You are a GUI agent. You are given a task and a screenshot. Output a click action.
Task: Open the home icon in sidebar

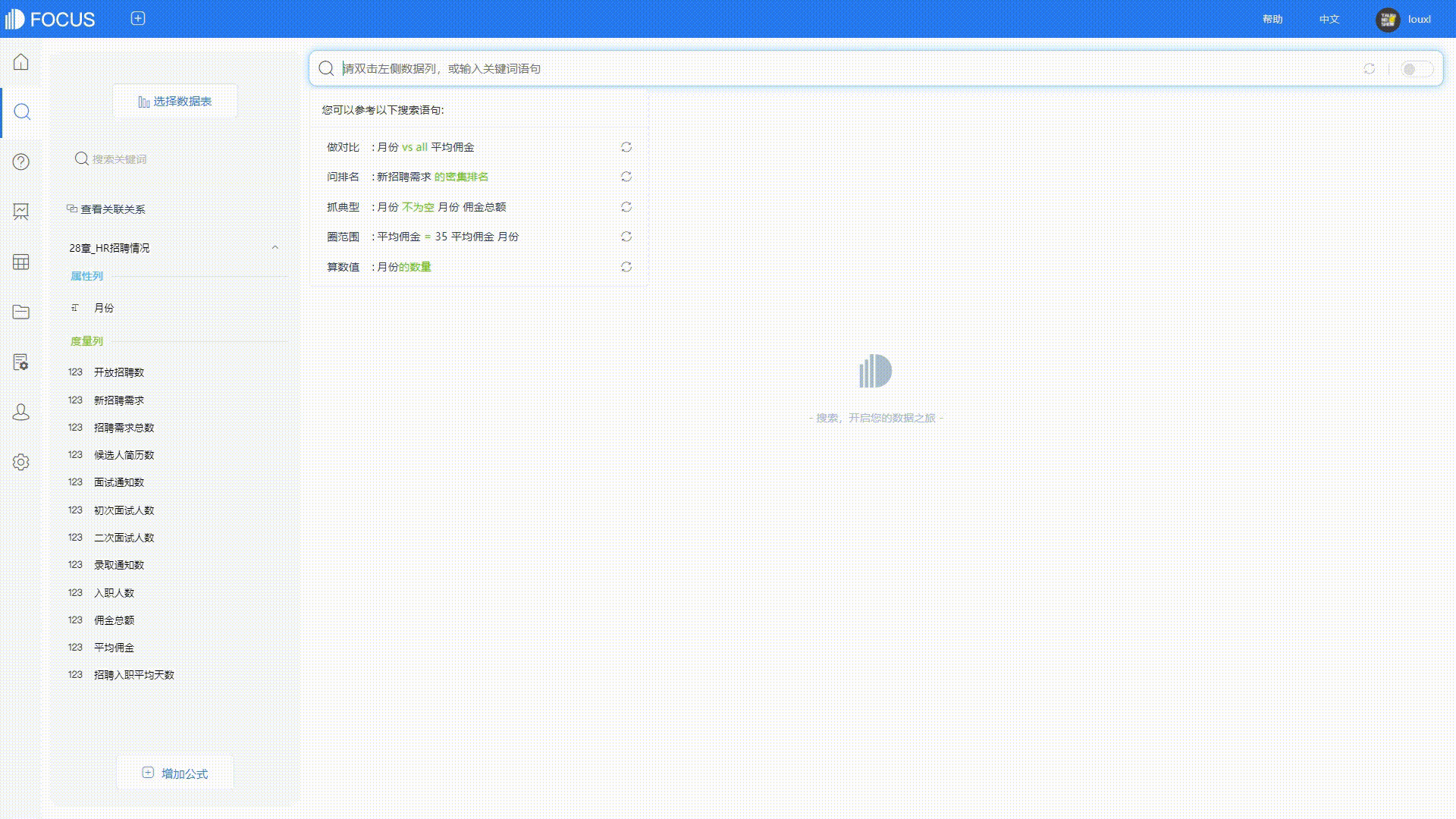[21, 62]
